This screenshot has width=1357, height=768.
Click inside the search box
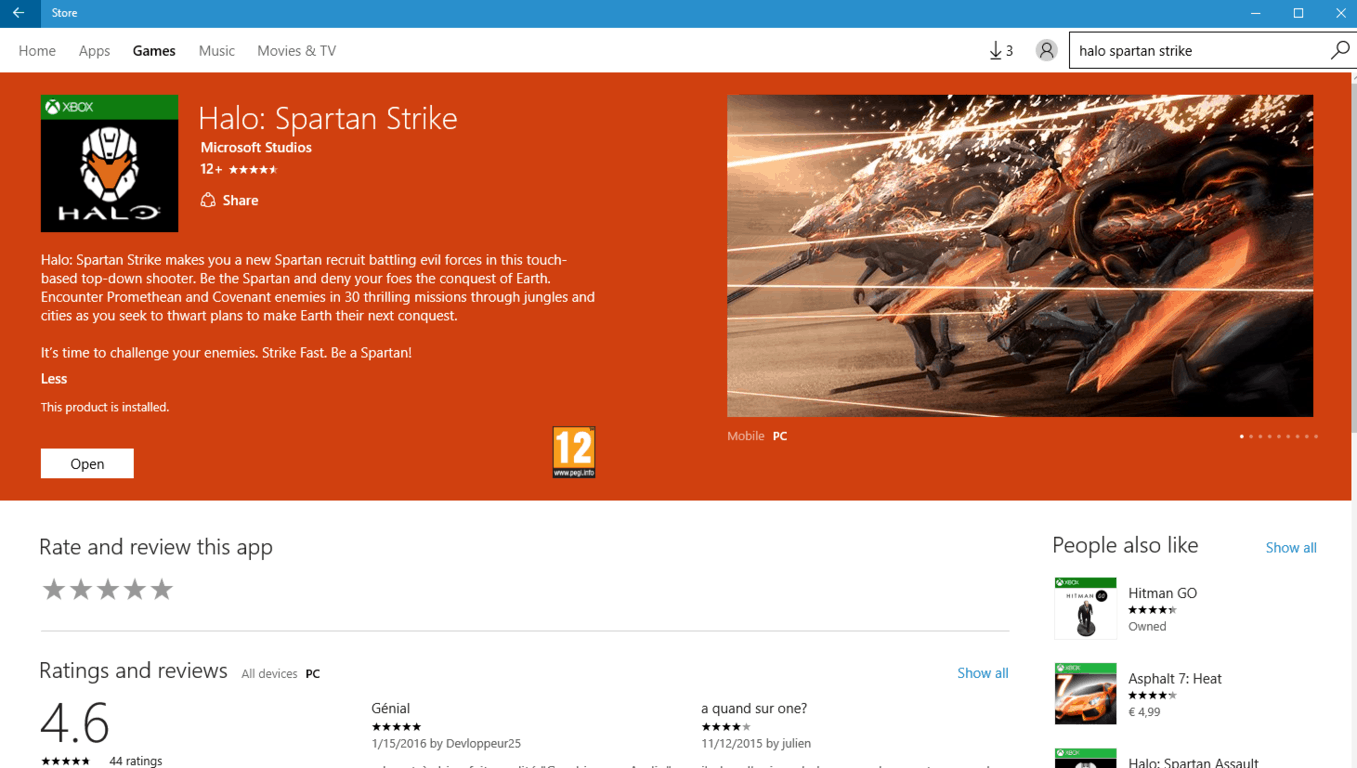coord(1180,49)
